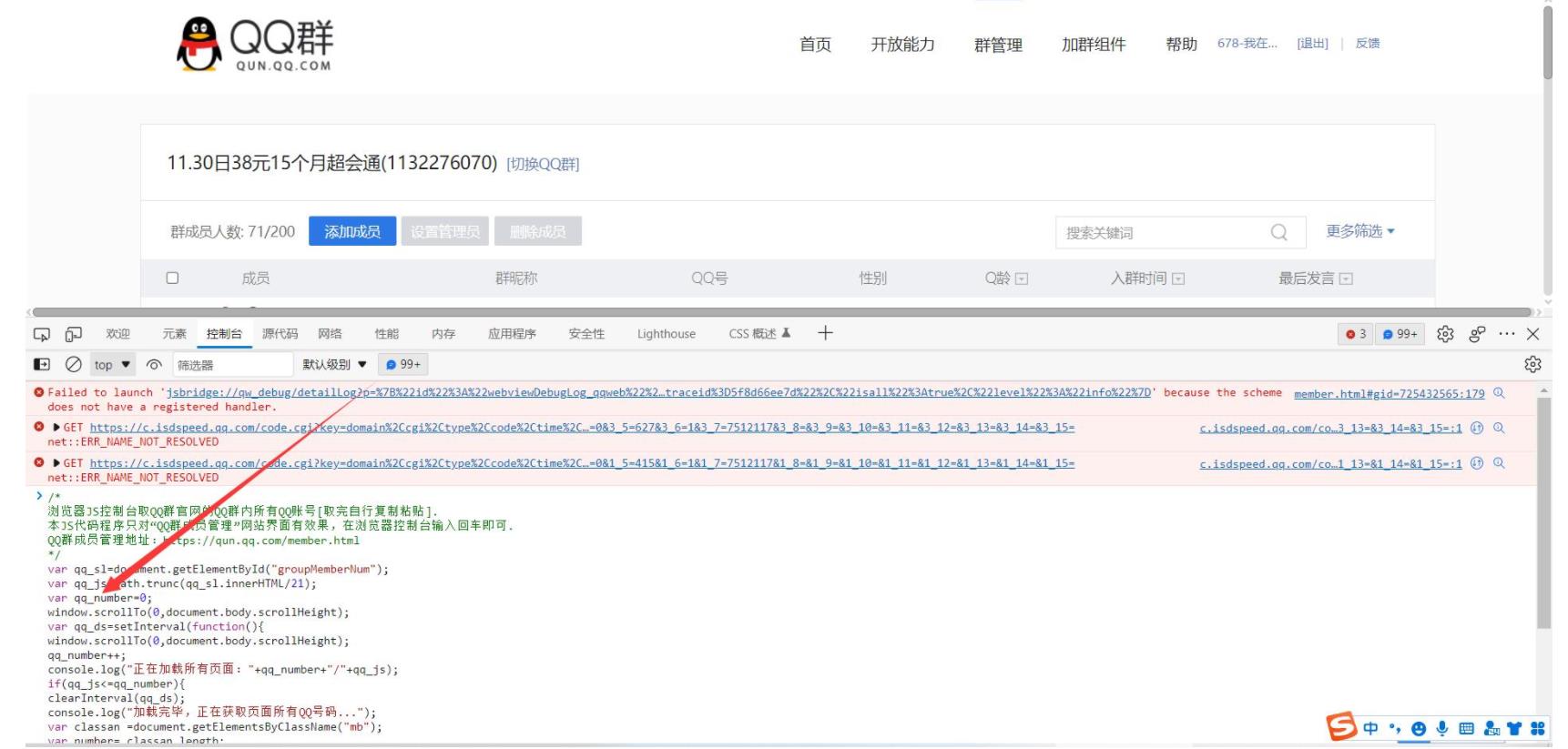1568x749 pixels.
Task: Switch to the 元素 DevTools tab
Action: coord(174,334)
